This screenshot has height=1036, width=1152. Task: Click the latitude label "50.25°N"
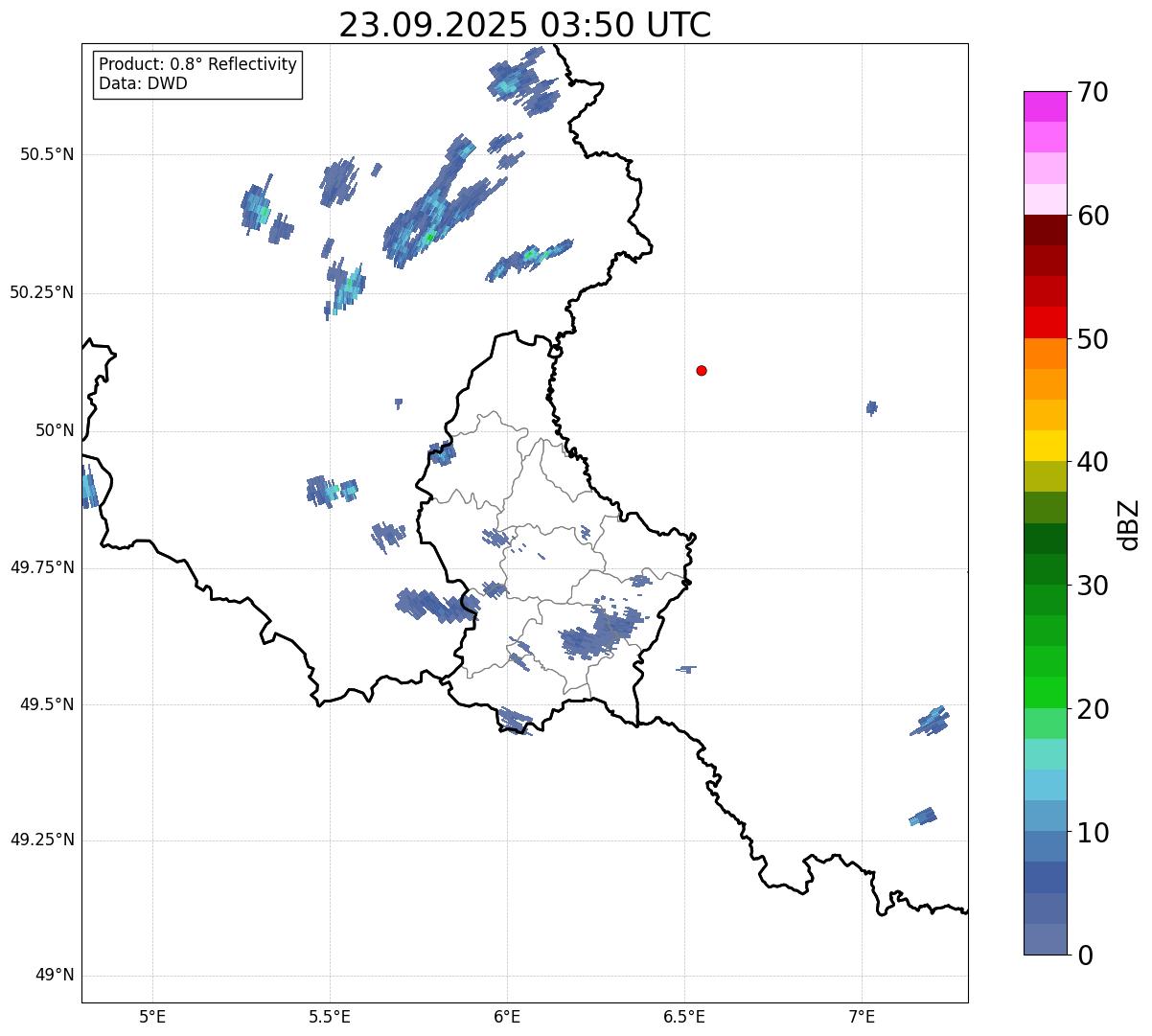point(42,292)
